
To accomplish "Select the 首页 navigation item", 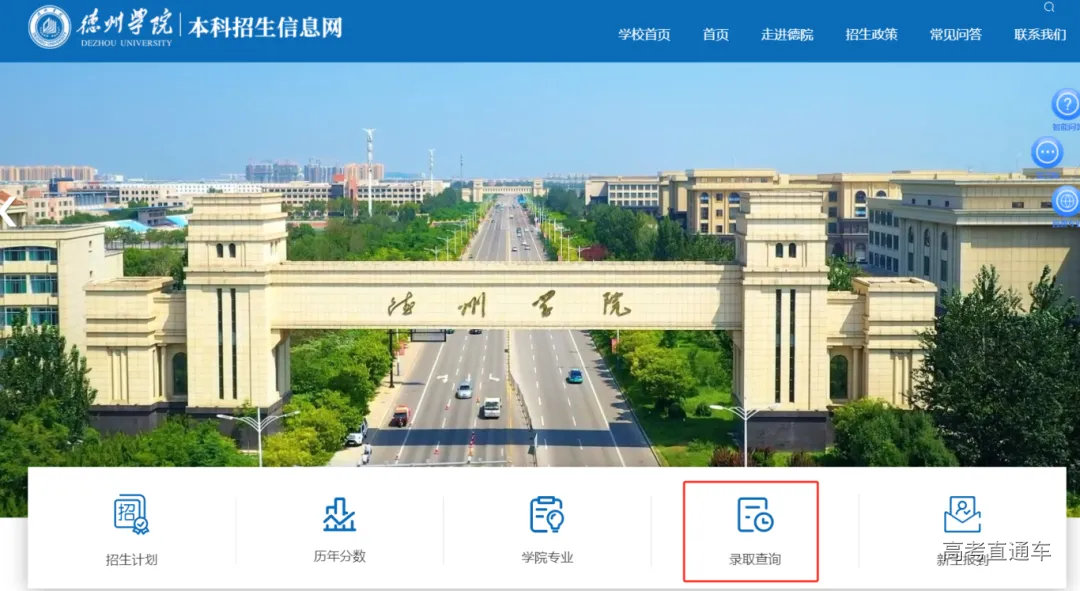I will pyautogui.click(x=715, y=34).
